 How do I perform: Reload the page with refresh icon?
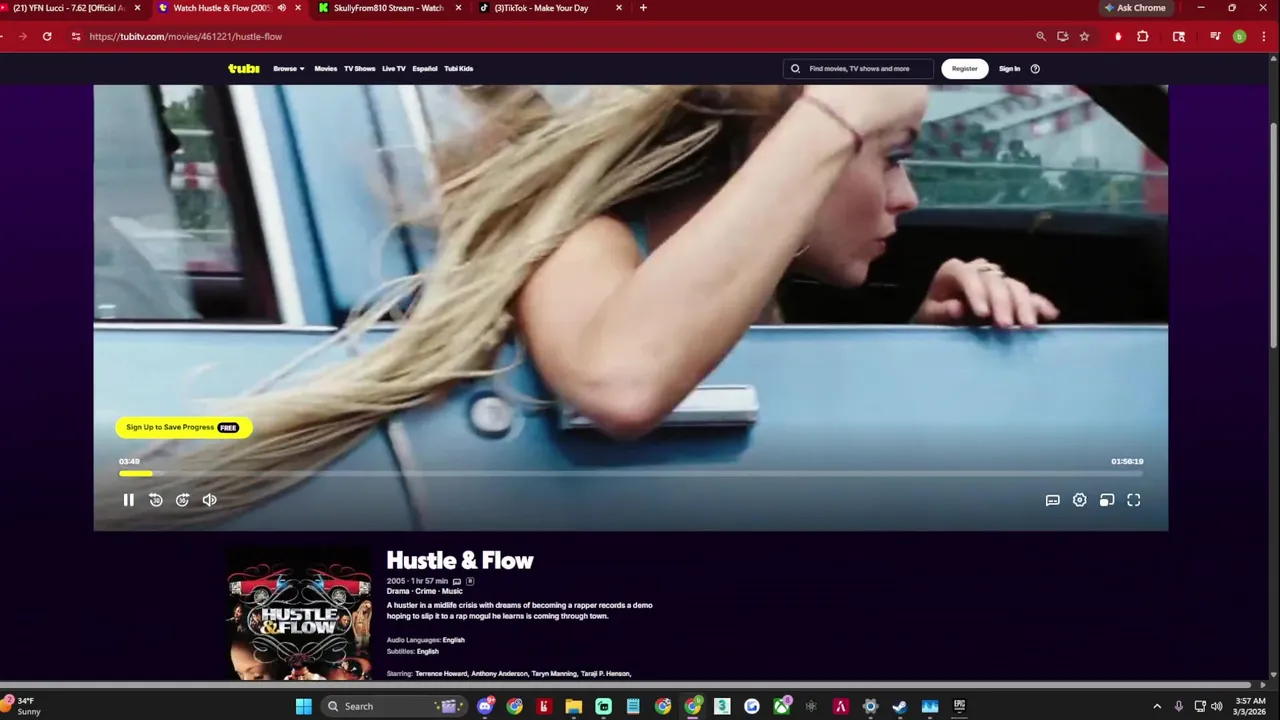click(x=47, y=36)
